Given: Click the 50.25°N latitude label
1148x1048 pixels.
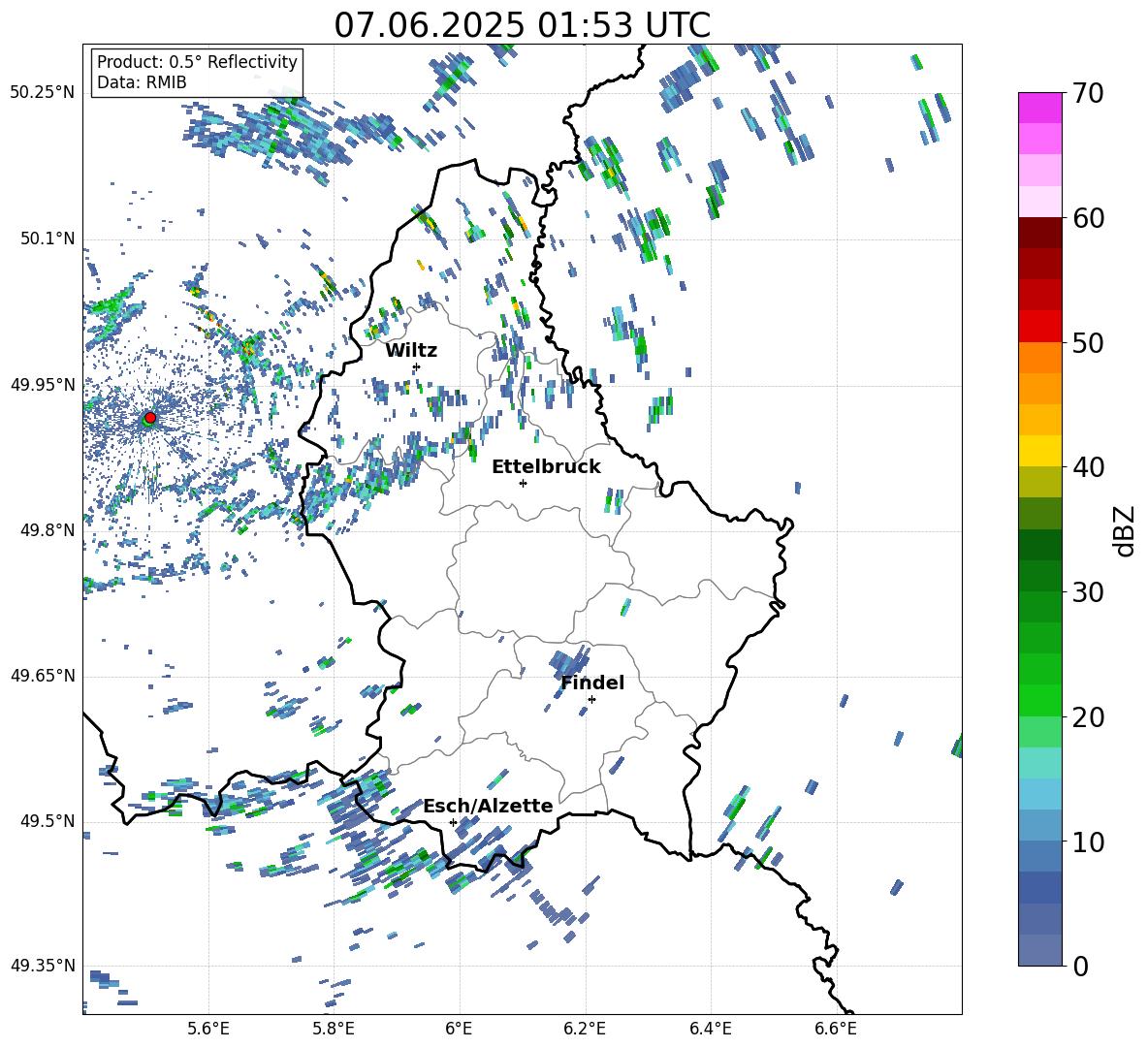Looking at the screenshot, I should (43, 93).
